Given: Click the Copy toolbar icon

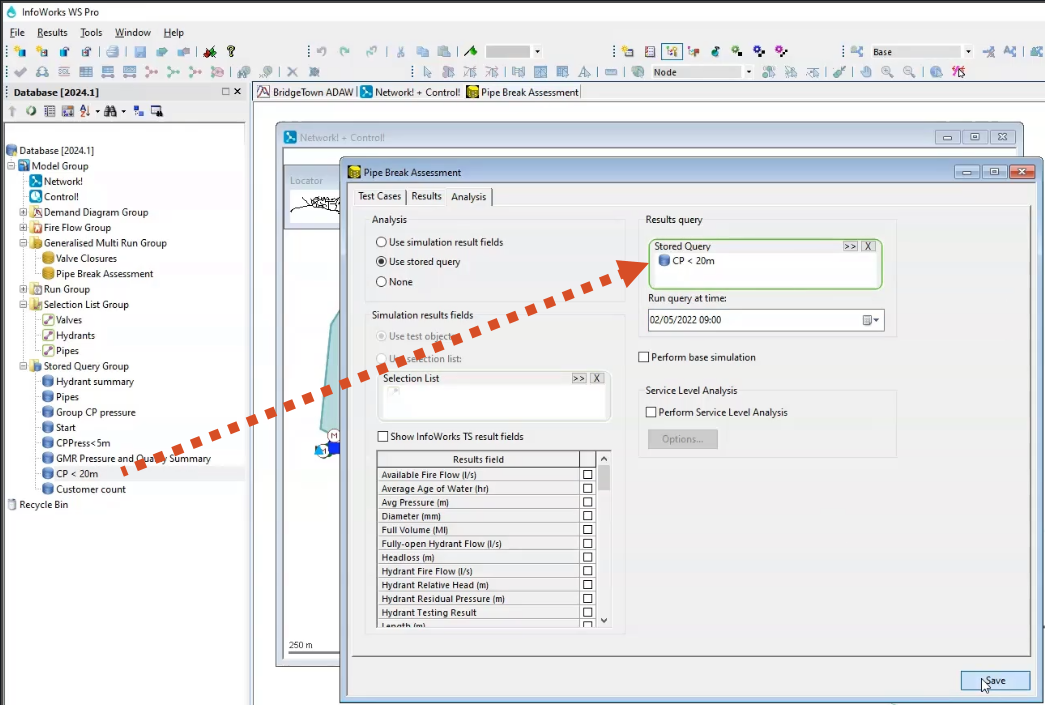Looking at the screenshot, I should tap(423, 51).
